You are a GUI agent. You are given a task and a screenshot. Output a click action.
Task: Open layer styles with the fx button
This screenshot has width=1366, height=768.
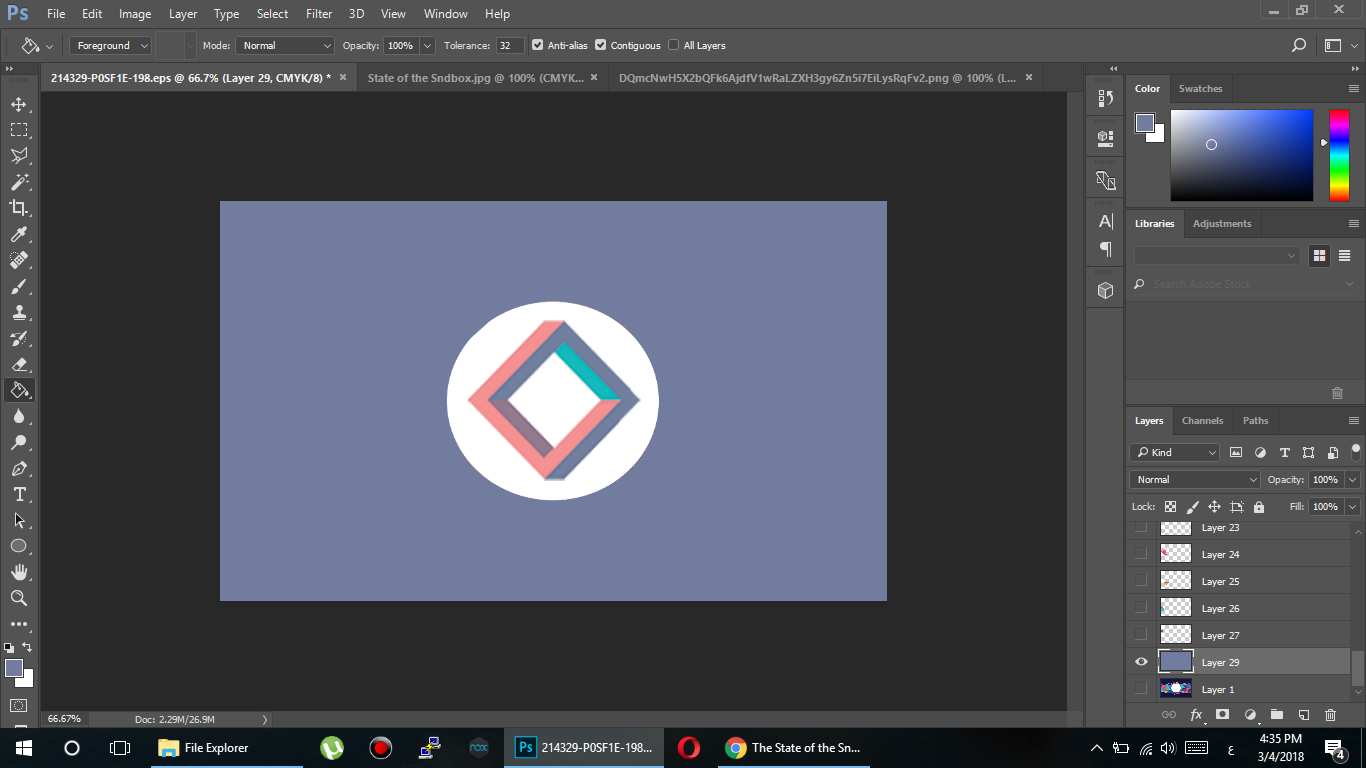[1196, 715]
